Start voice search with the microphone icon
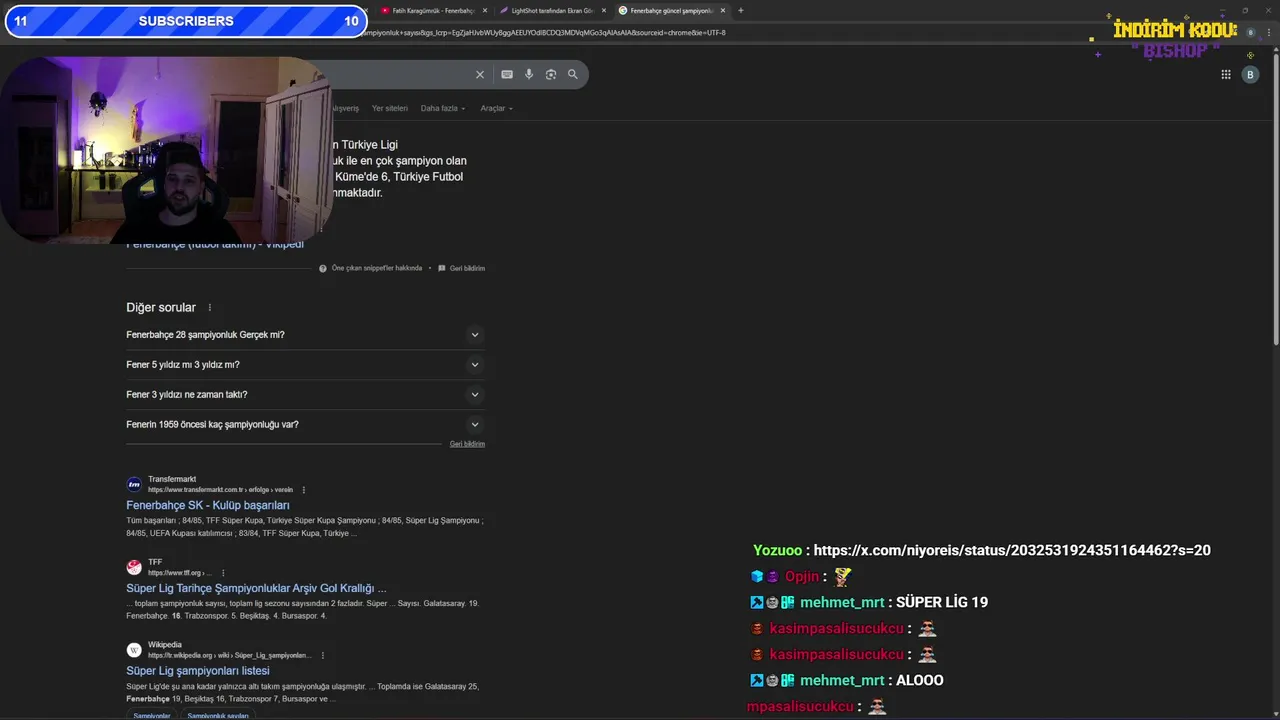The image size is (1280, 720). click(529, 74)
